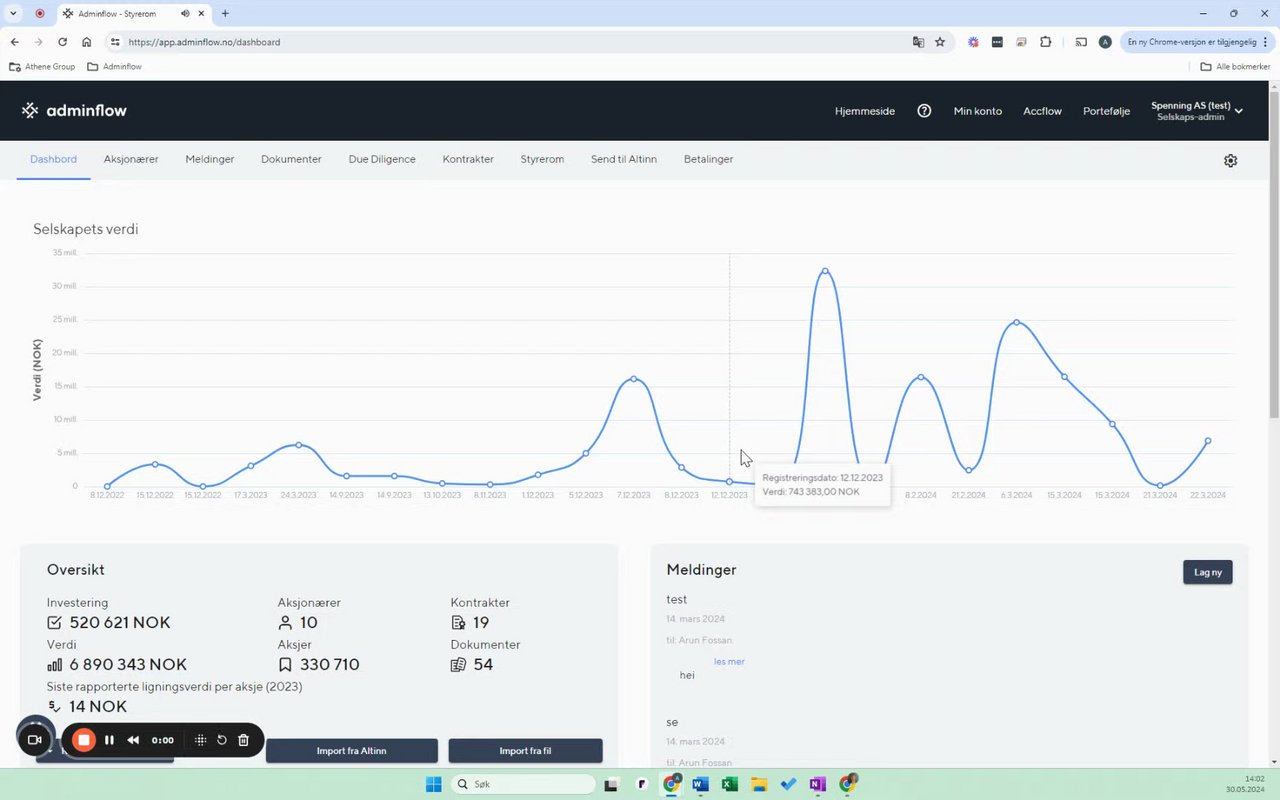Switch to the Dashbord tab
The width and height of the screenshot is (1280, 800).
pos(53,159)
